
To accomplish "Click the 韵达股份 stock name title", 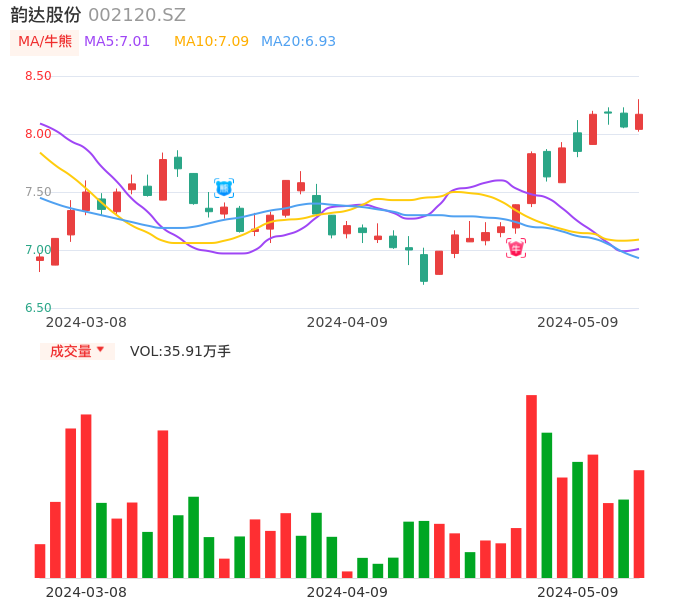I will [46, 15].
